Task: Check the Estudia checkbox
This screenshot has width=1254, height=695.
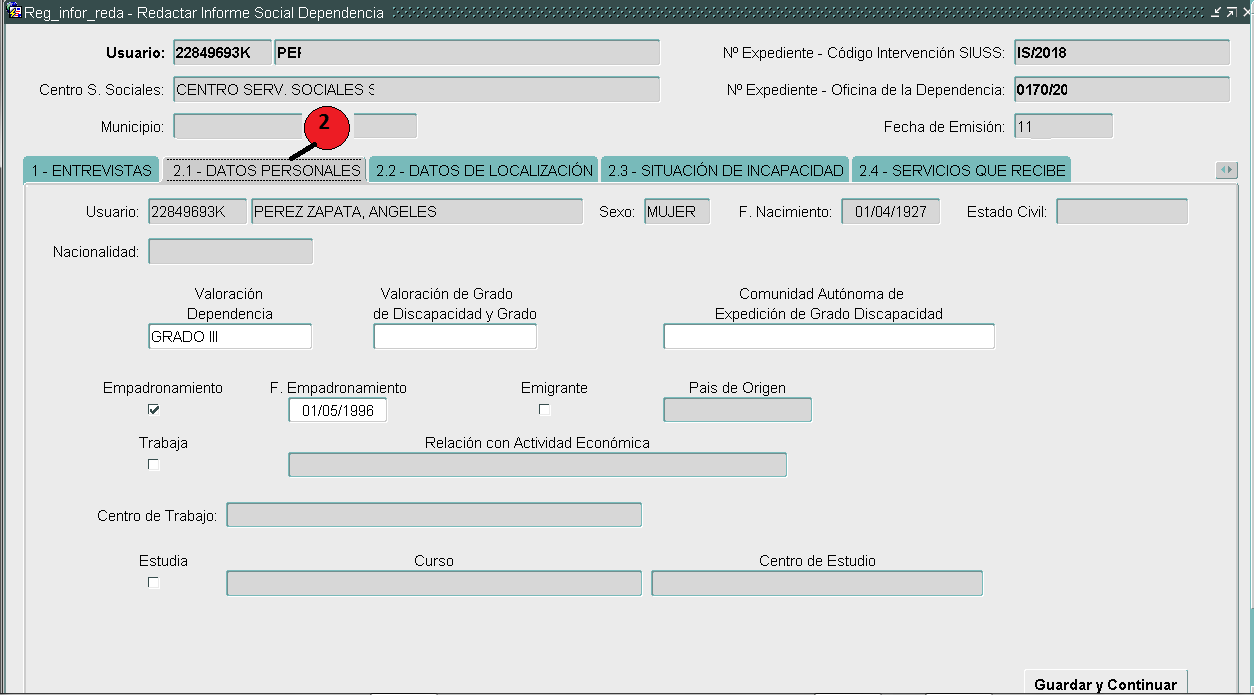Action: tap(154, 582)
